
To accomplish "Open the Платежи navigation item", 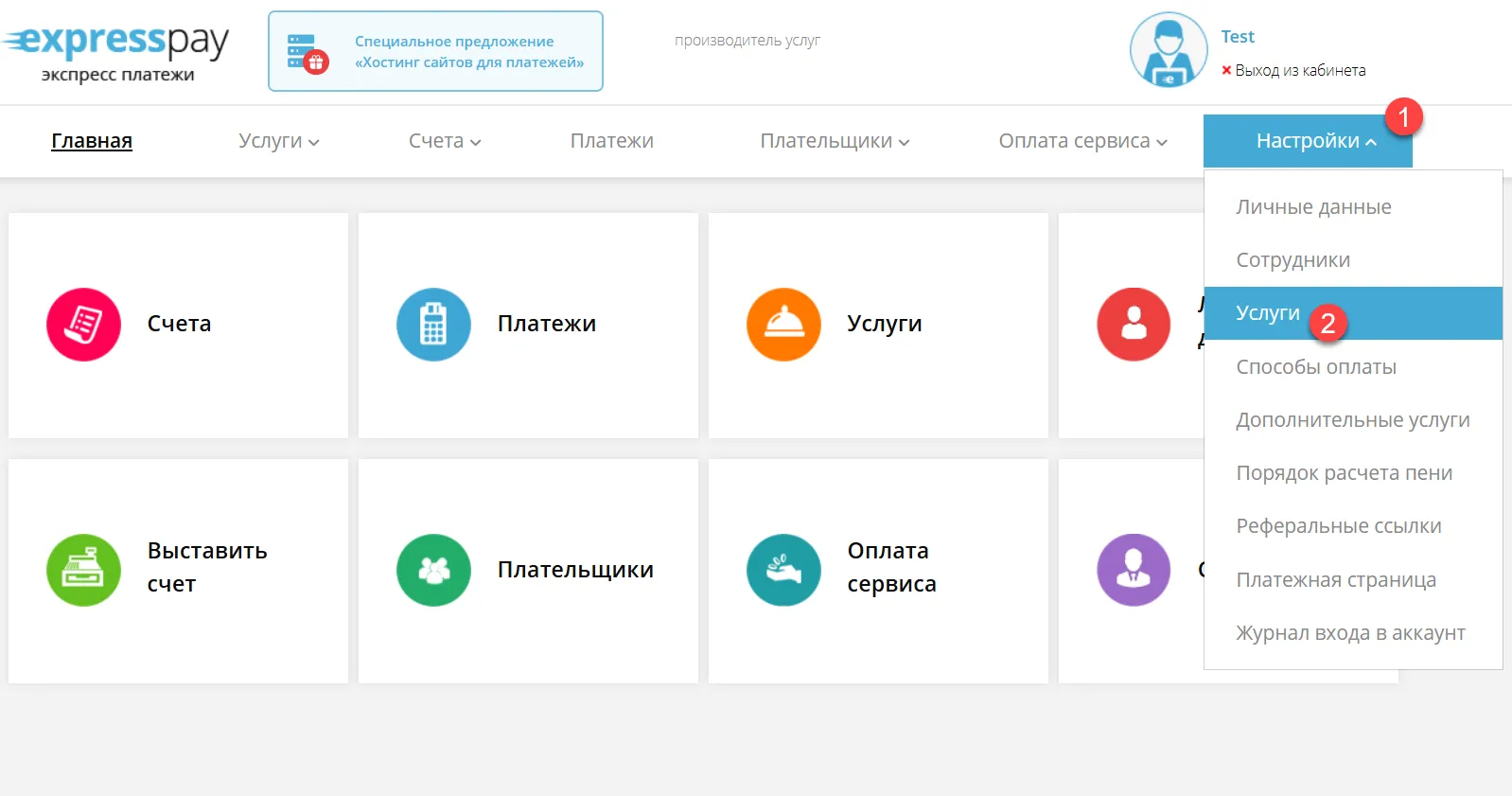I will click(611, 141).
